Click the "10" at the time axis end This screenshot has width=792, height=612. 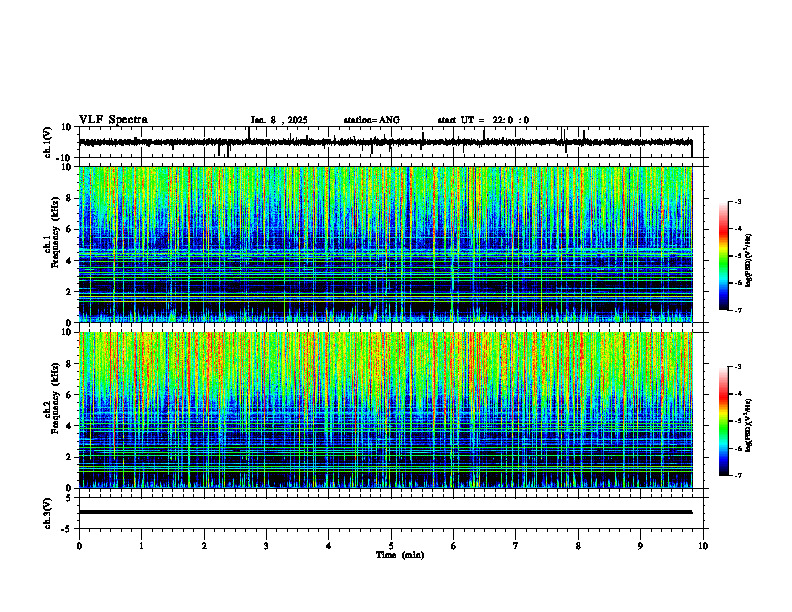[703, 546]
